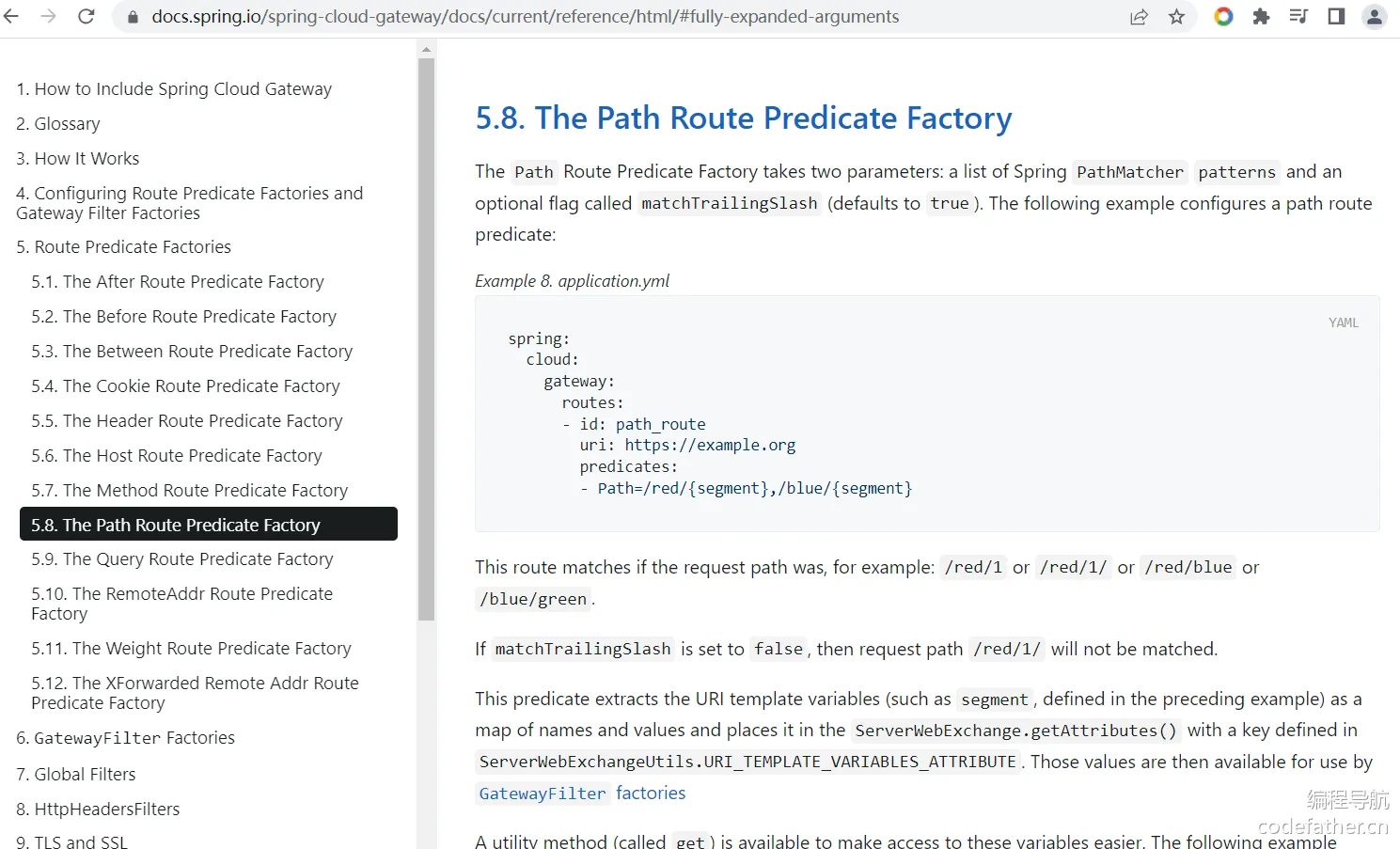Click the main section heading 5.8
This screenshot has width=1400, height=849.
(744, 118)
